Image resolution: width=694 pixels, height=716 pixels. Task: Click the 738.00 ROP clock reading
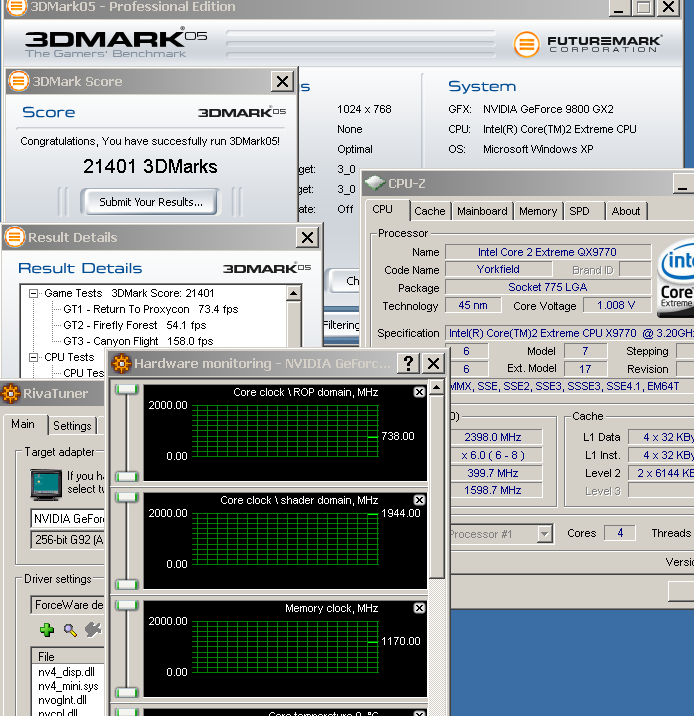click(398, 436)
